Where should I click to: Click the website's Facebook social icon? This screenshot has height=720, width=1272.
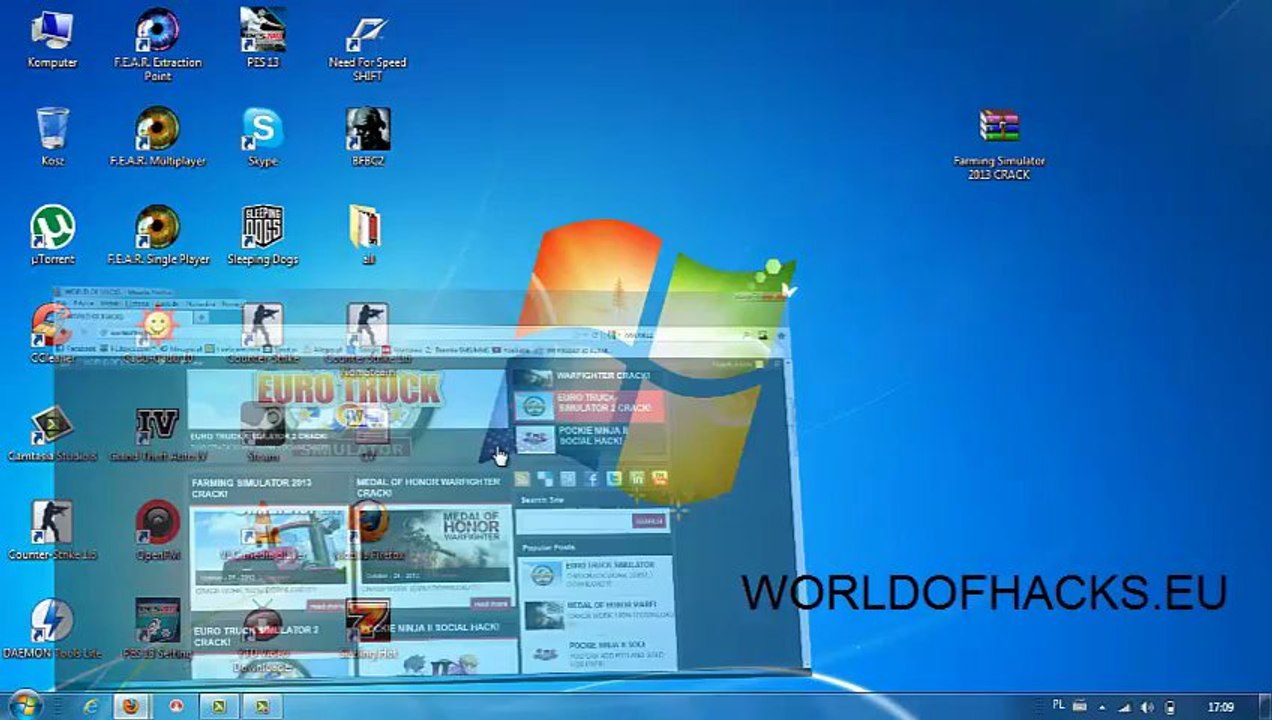[x=591, y=479]
